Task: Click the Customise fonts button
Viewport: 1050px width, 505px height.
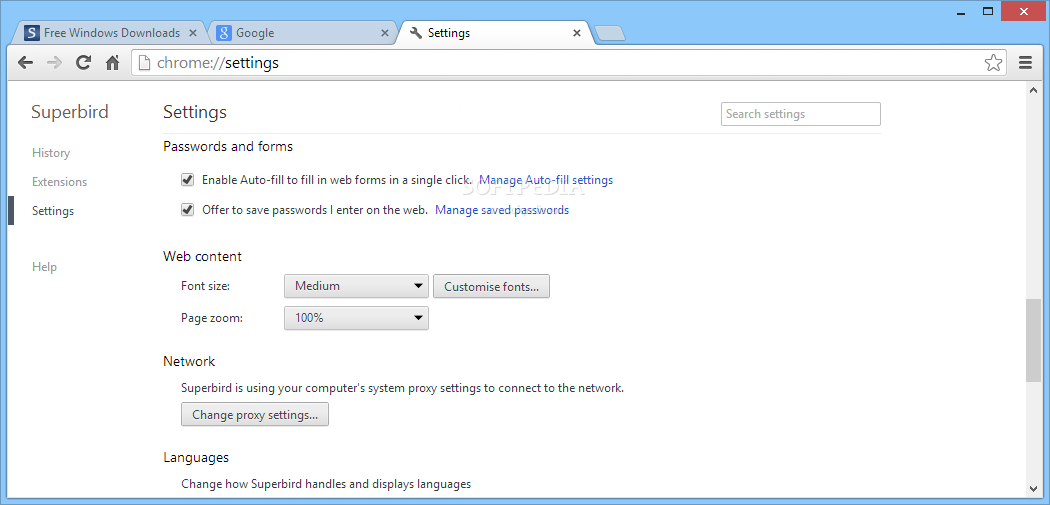Action: point(492,286)
